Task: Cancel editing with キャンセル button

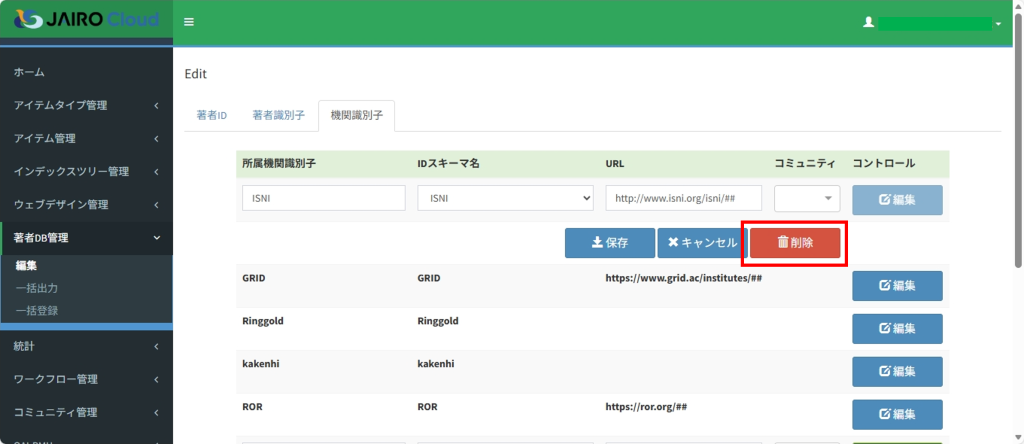Action: (701, 243)
